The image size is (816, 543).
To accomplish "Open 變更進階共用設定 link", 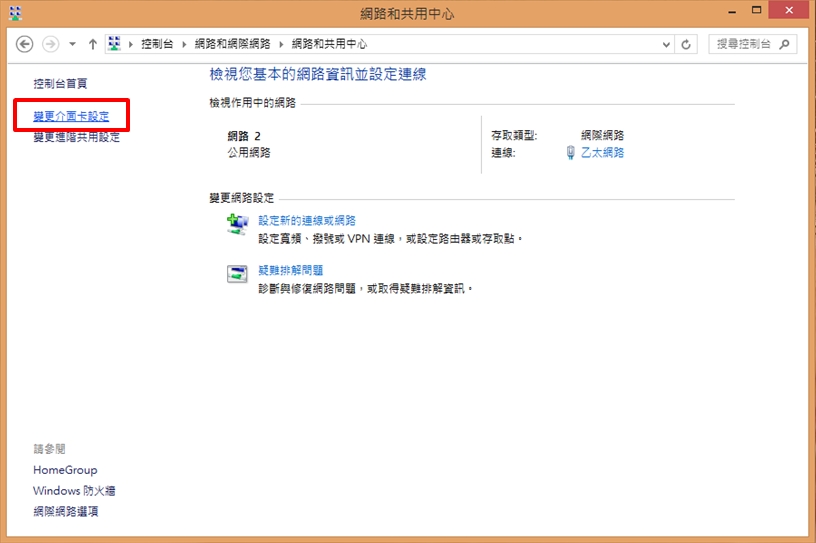I will pyautogui.click(x=76, y=137).
